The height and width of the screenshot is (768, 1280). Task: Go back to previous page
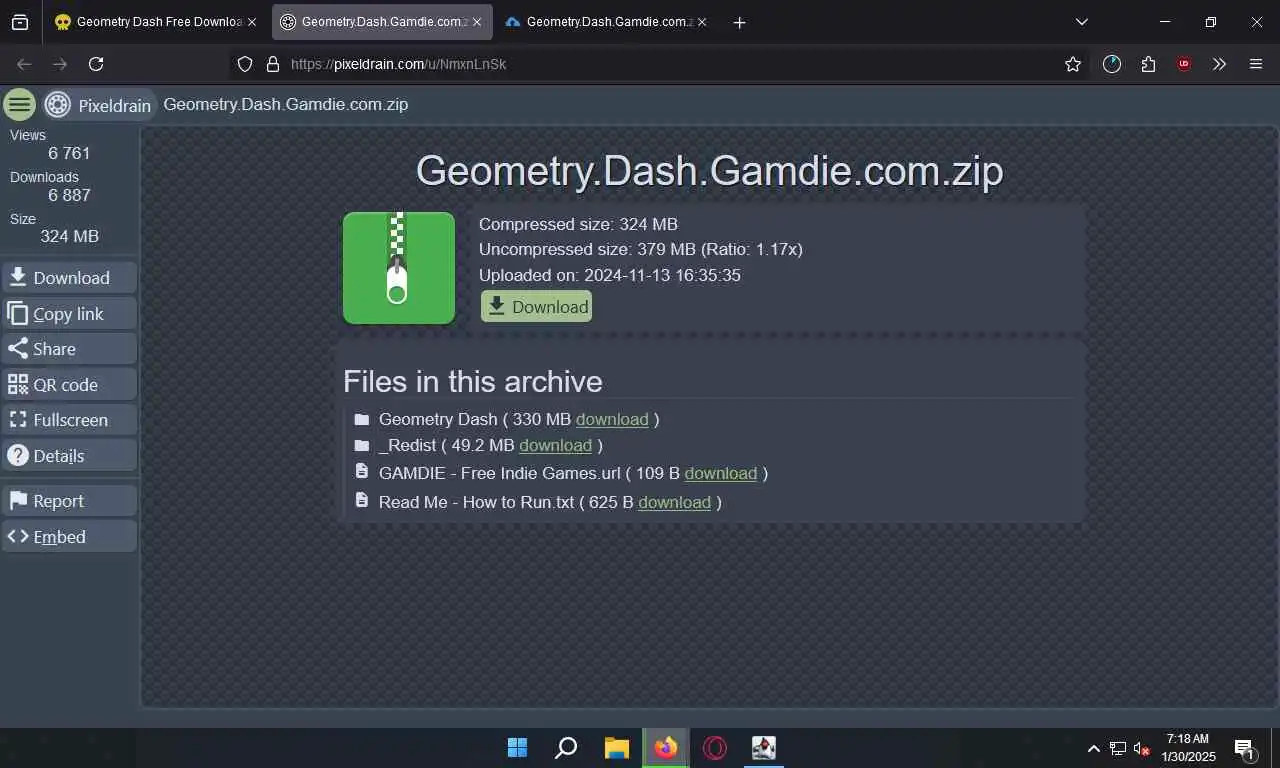(x=24, y=64)
